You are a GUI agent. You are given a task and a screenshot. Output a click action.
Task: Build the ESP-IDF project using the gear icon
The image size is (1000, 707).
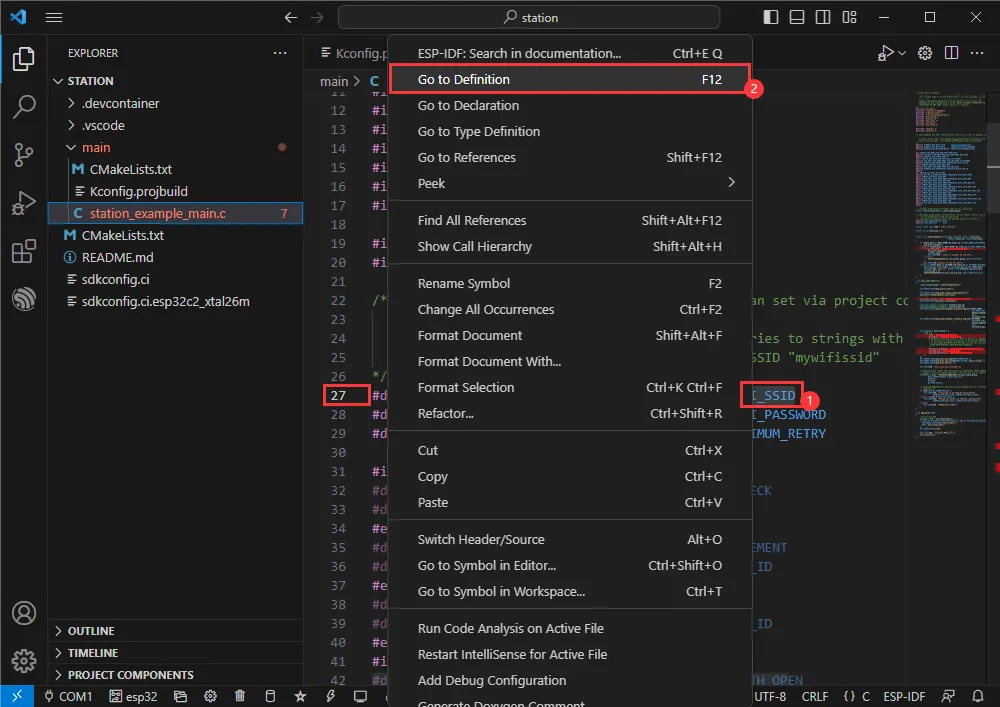(x=208, y=695)
